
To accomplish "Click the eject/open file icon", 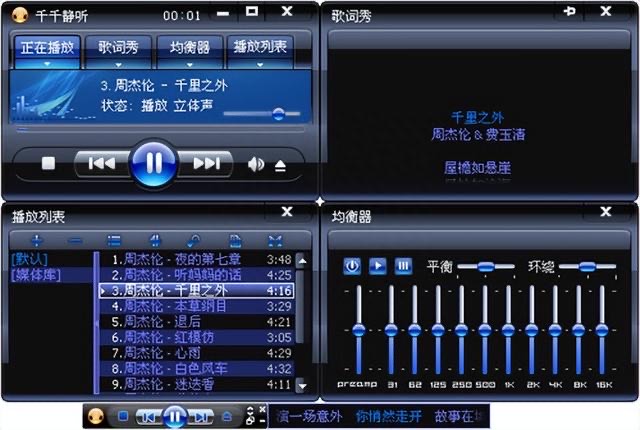I will pyautogui.click(x=280, y=165).
